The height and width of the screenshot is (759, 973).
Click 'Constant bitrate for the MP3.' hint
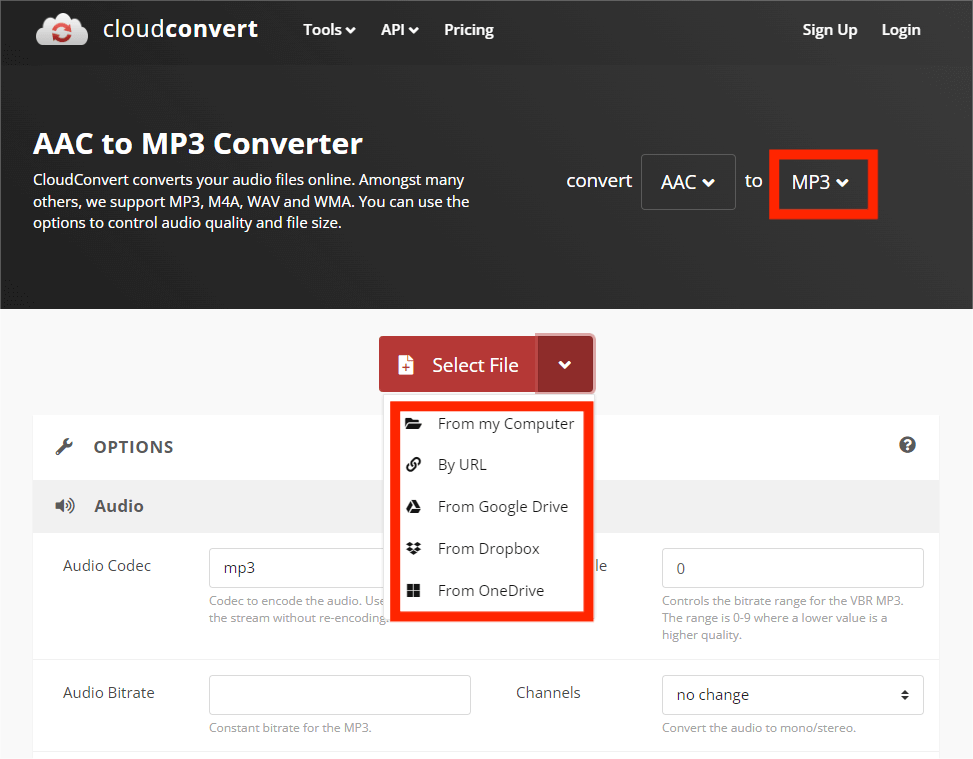point(290,727)
